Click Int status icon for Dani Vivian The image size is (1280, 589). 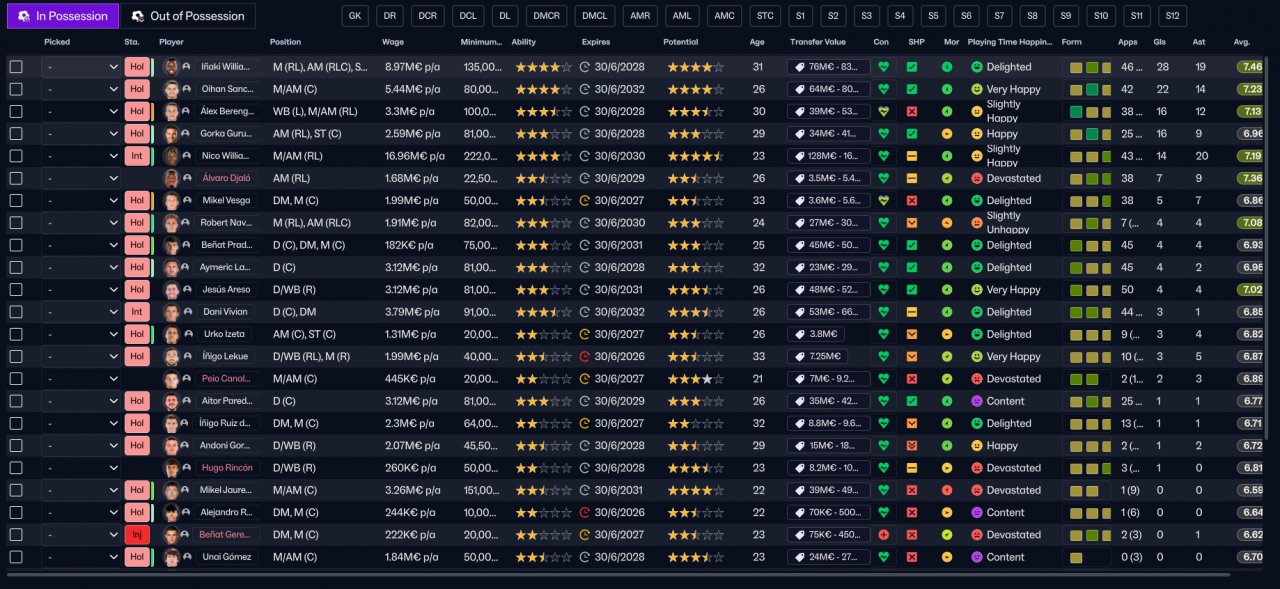pyautogui.click(x=137, y=312)
